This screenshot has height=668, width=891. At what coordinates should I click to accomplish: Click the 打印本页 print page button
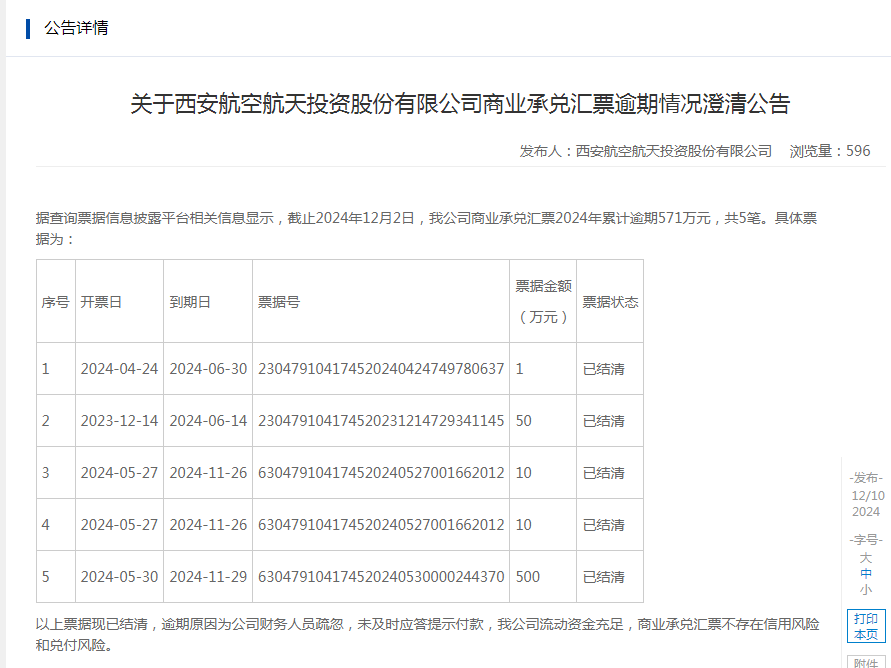coord(866,626)
